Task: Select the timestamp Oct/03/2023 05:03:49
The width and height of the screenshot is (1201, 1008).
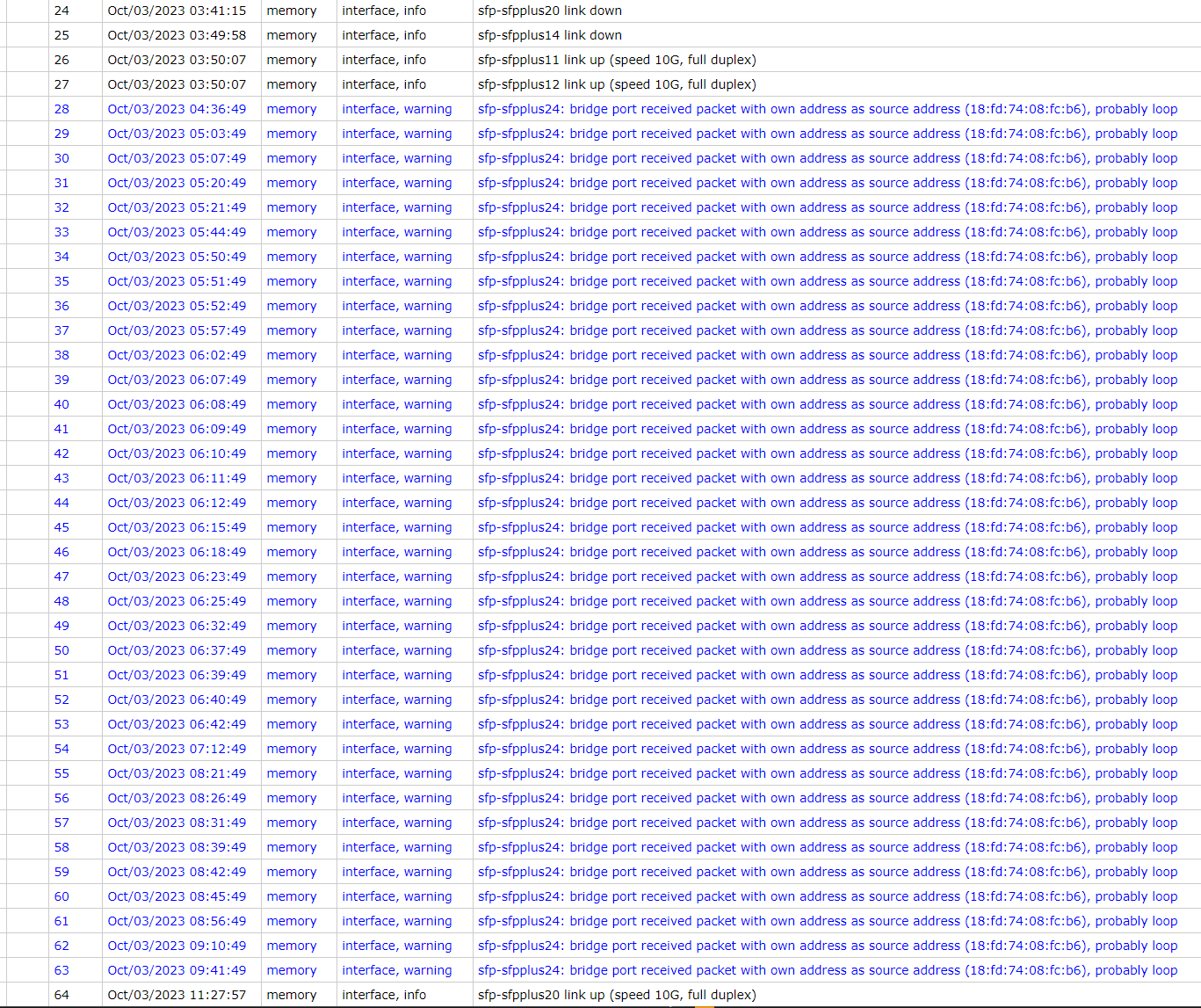Action: (x=177, y=134)
